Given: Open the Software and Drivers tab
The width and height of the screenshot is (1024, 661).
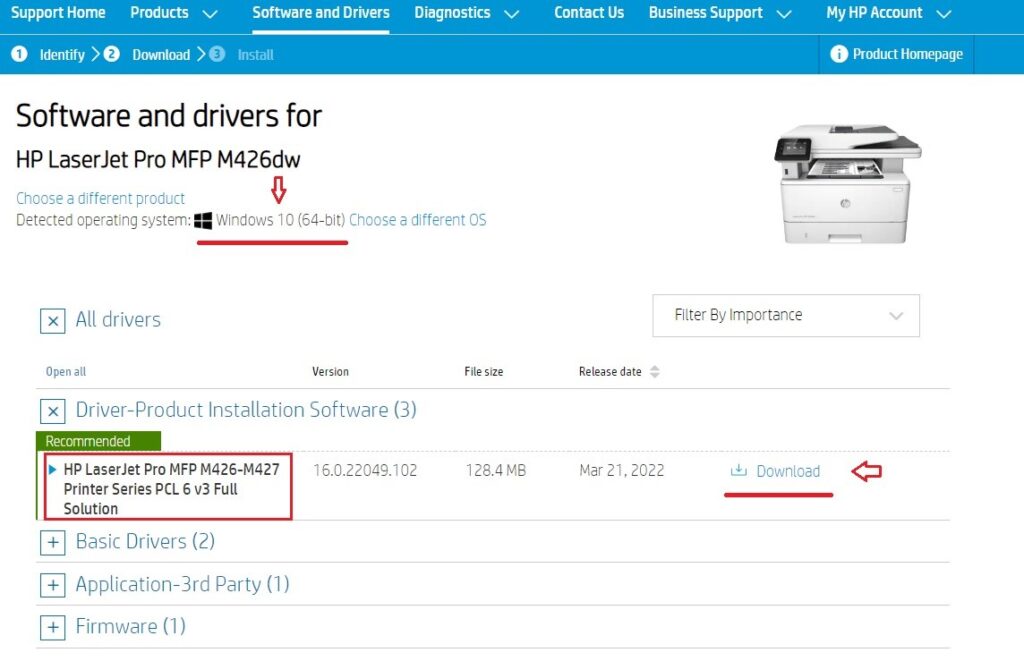Looking at the screenshot, I should pos(321,13).
